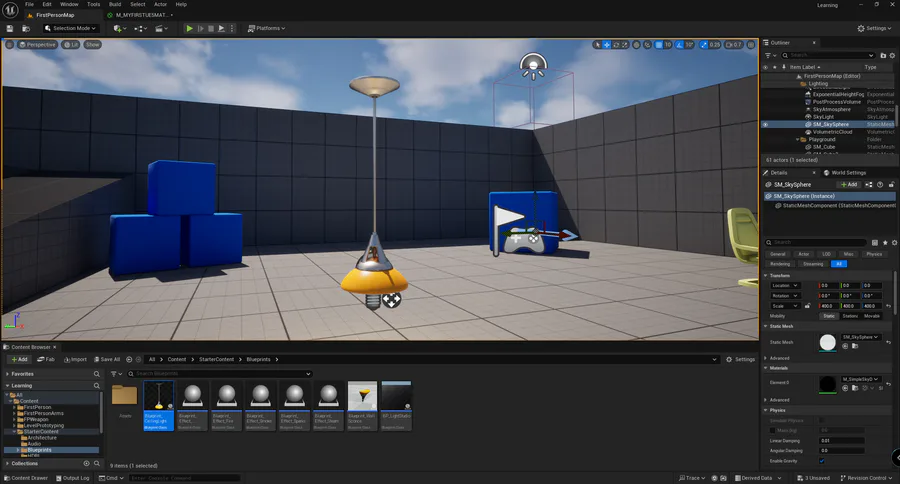
Task: Save the current level with the disk icon
Action: click(x=10, y=28)
